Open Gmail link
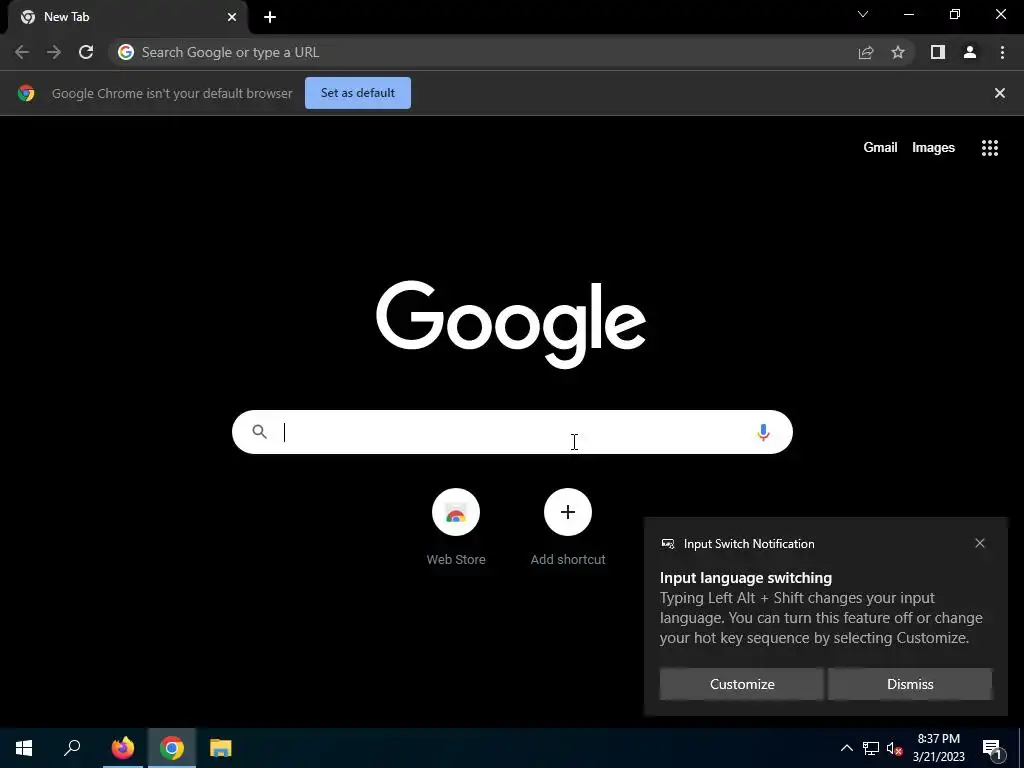 pos(880,148)
